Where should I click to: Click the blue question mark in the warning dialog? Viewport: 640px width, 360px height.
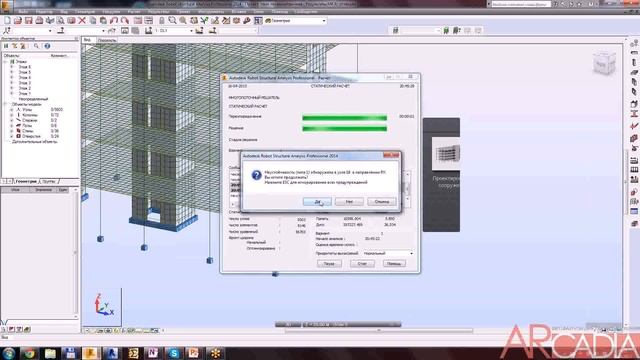[x=256, y=175]
